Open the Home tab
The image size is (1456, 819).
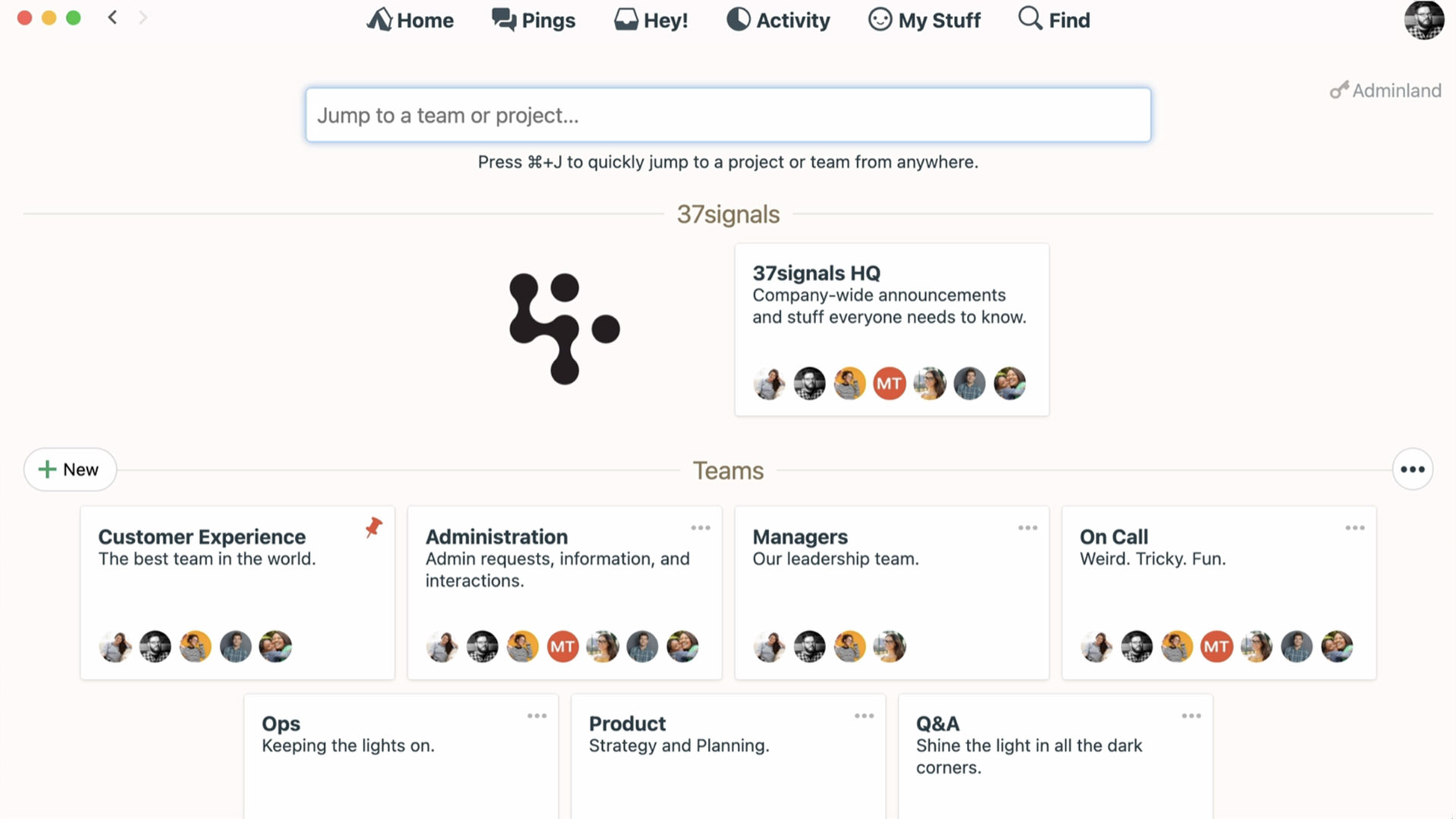410,20
